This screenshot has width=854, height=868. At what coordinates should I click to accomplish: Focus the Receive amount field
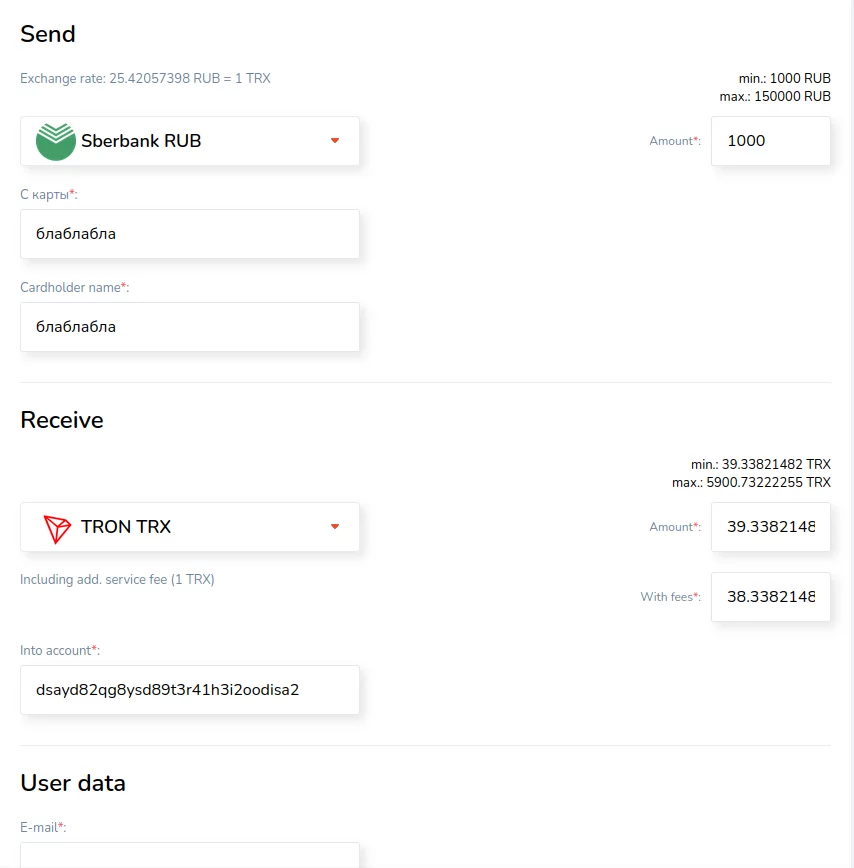coord(770,527)
